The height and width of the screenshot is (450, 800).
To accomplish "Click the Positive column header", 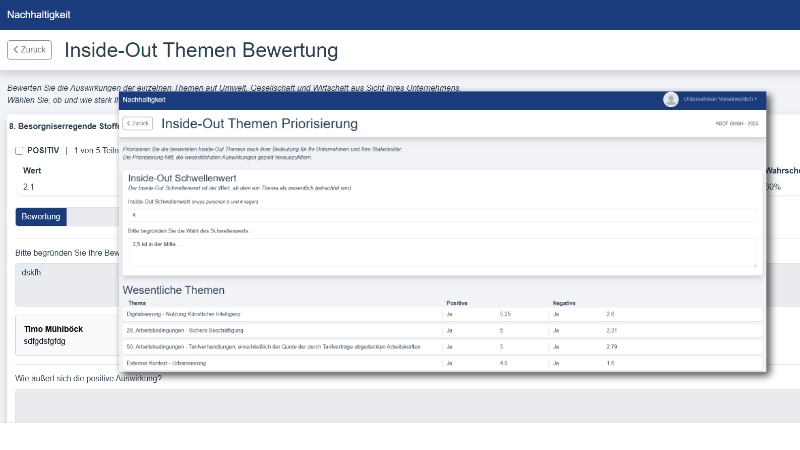I will [457, 302].
